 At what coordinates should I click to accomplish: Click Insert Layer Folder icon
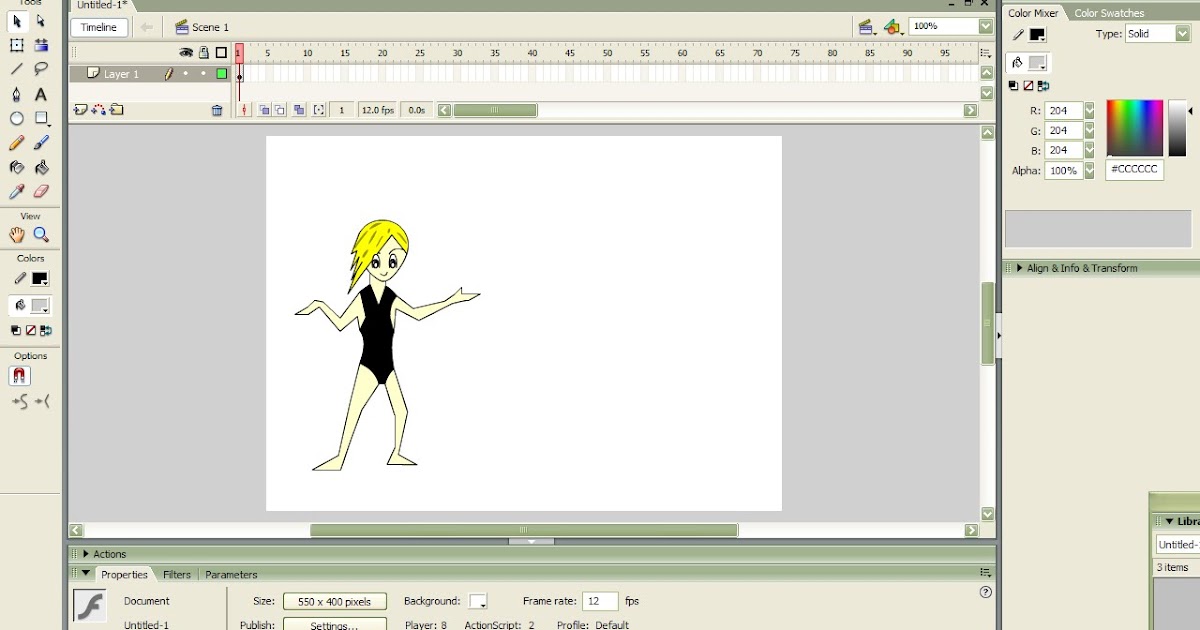click(117, 110)
